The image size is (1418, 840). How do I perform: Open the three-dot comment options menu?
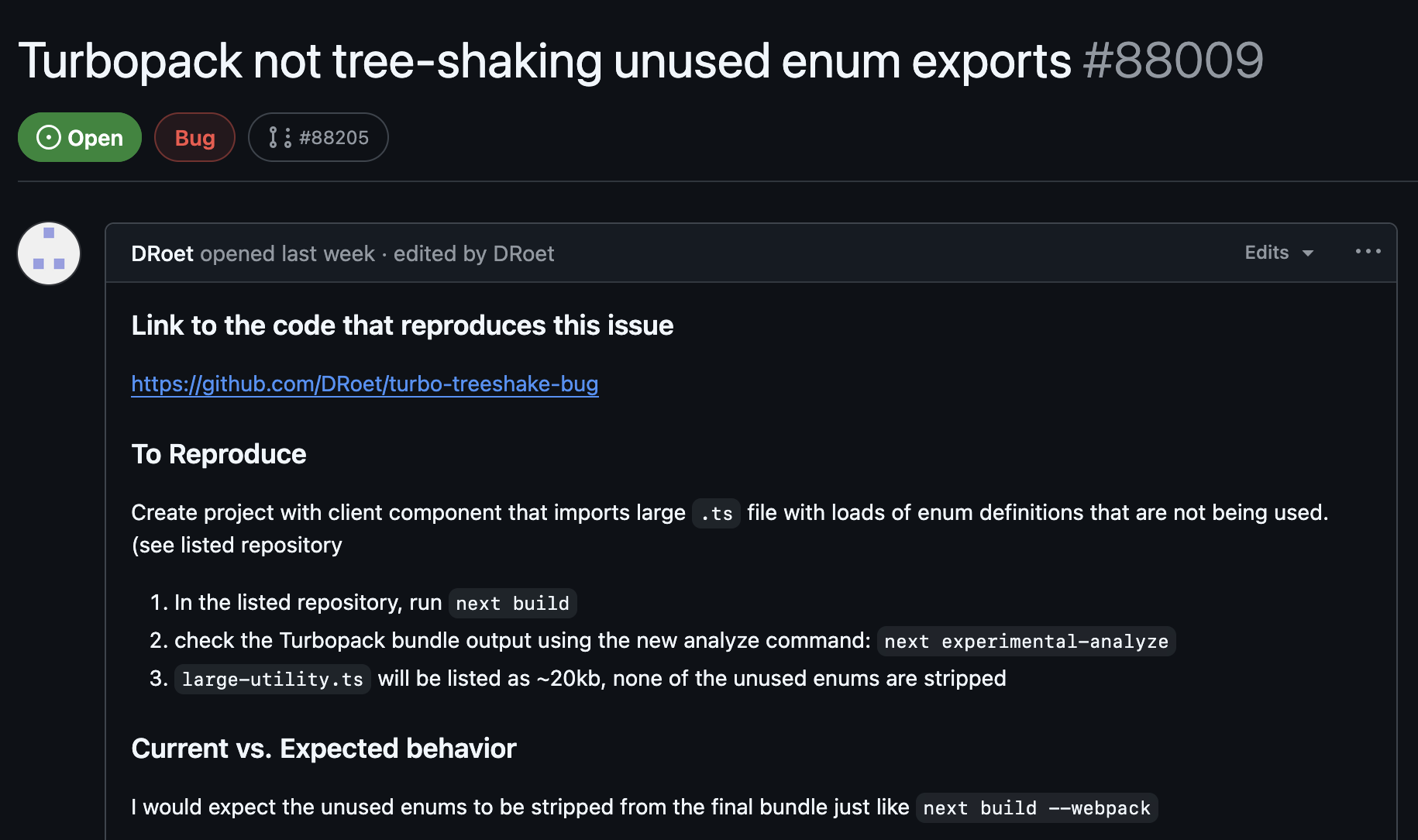tap(1368, 252)
